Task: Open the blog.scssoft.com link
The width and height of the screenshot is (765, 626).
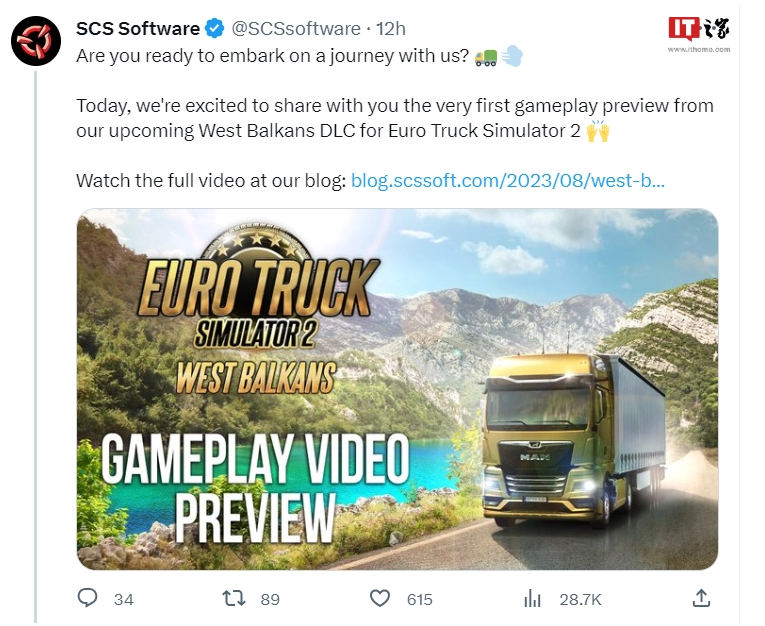Action: pos(508,181)
